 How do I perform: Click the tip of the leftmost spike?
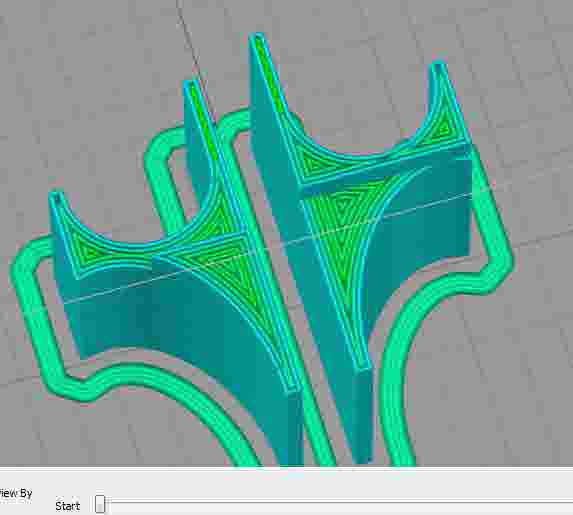click(x=56, y=196)
